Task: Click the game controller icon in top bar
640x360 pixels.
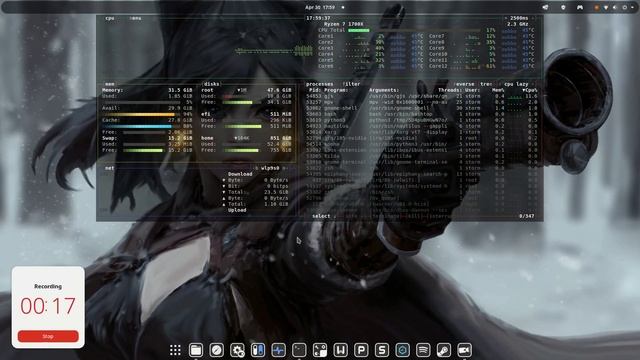Action: (x=580, y=7)
